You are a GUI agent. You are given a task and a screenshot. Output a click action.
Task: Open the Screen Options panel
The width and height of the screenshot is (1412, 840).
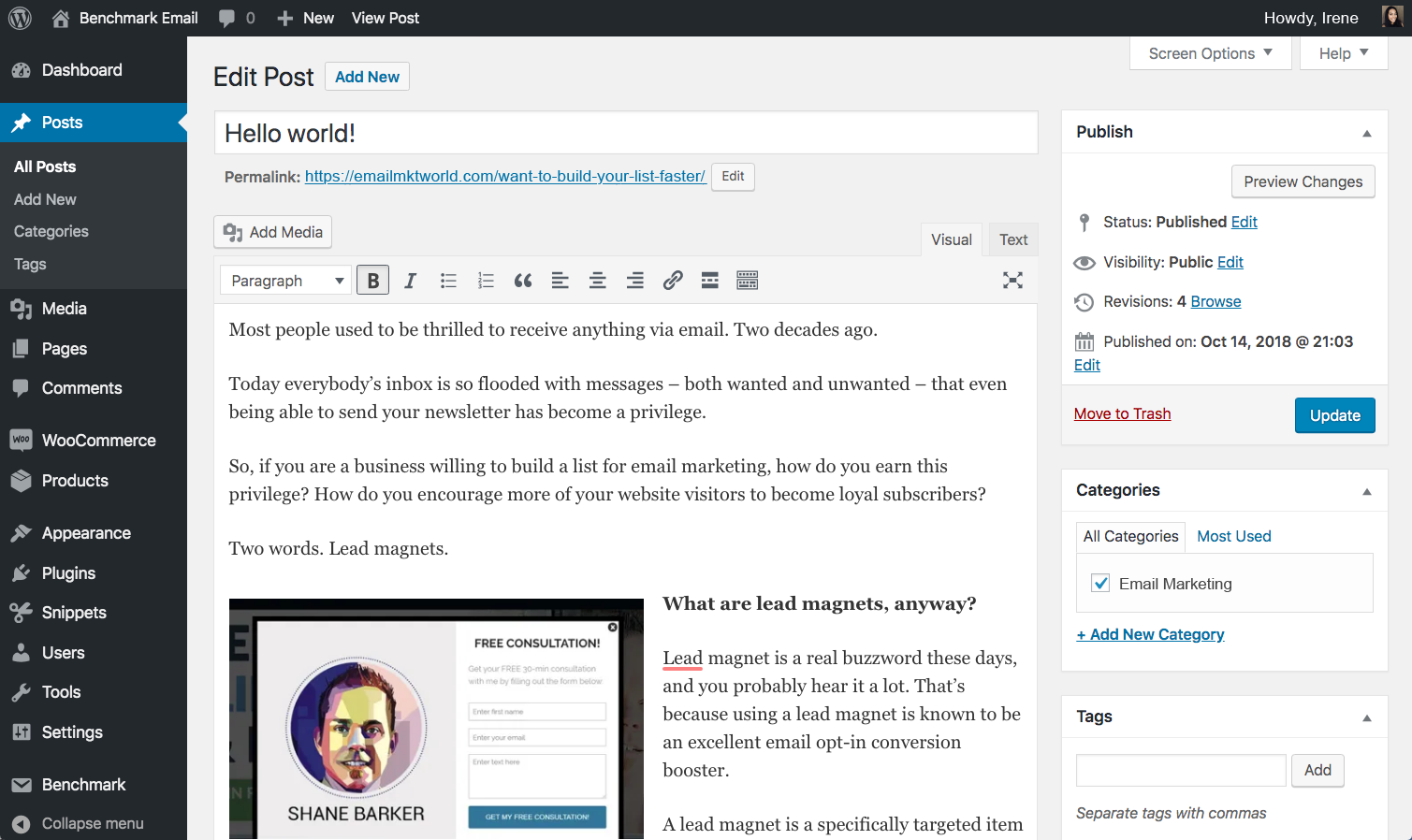1209,53
